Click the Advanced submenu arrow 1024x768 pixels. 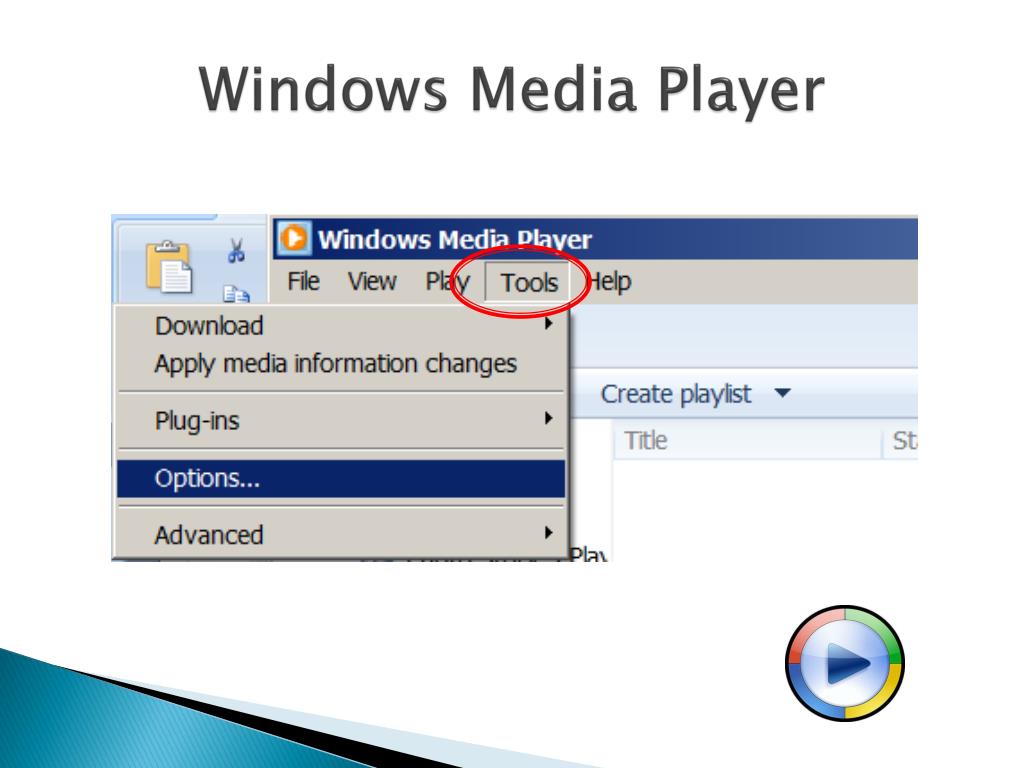click(549, 532)
